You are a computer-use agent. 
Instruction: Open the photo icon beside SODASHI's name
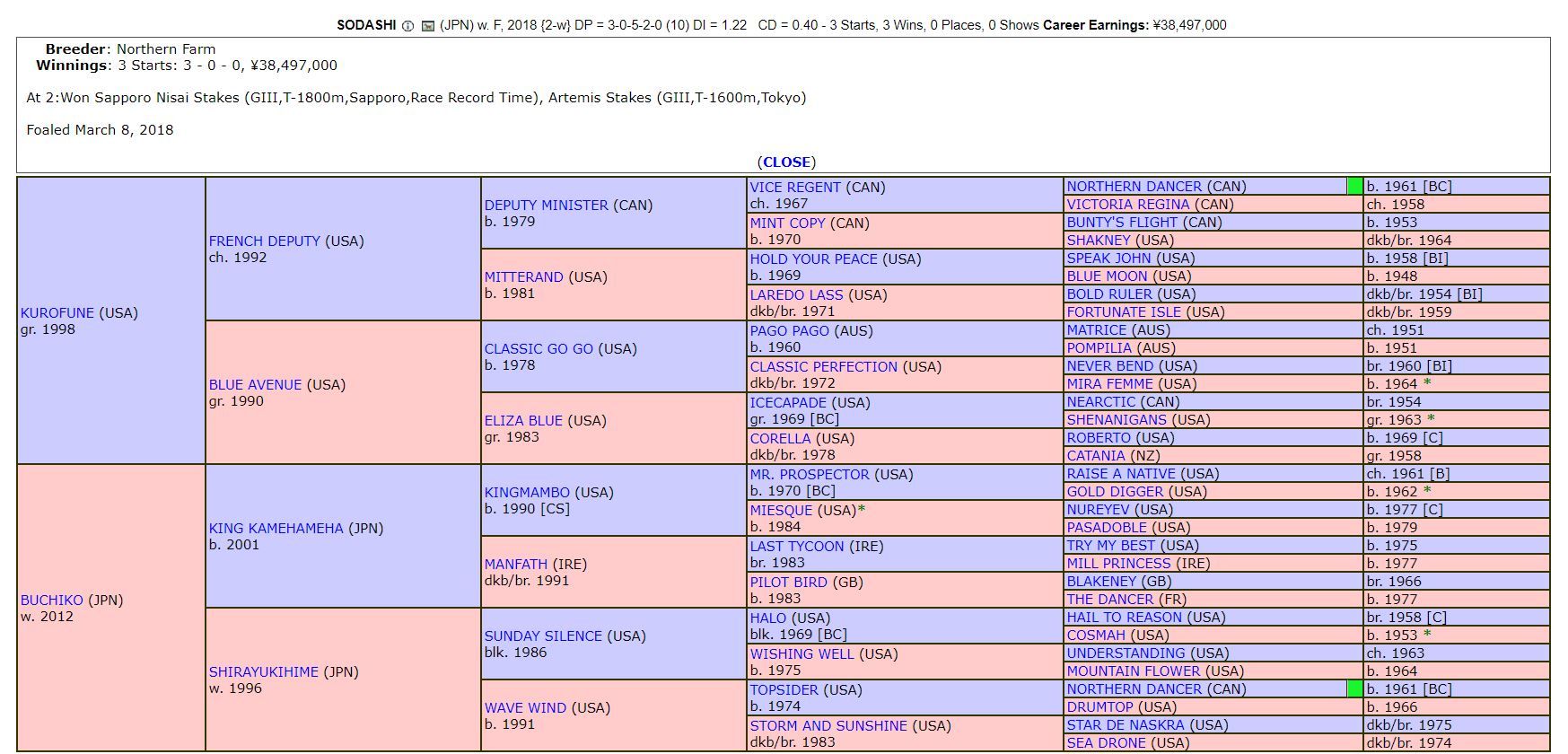click(428, 26)
